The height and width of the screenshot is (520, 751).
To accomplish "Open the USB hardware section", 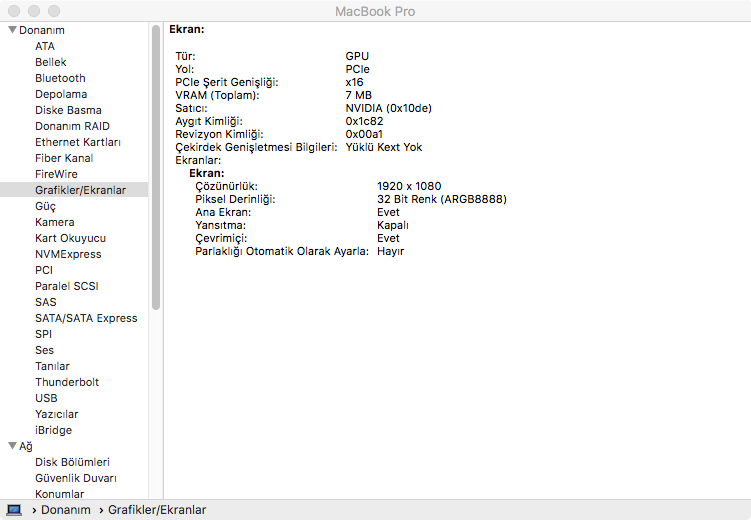I will [46, 398].
